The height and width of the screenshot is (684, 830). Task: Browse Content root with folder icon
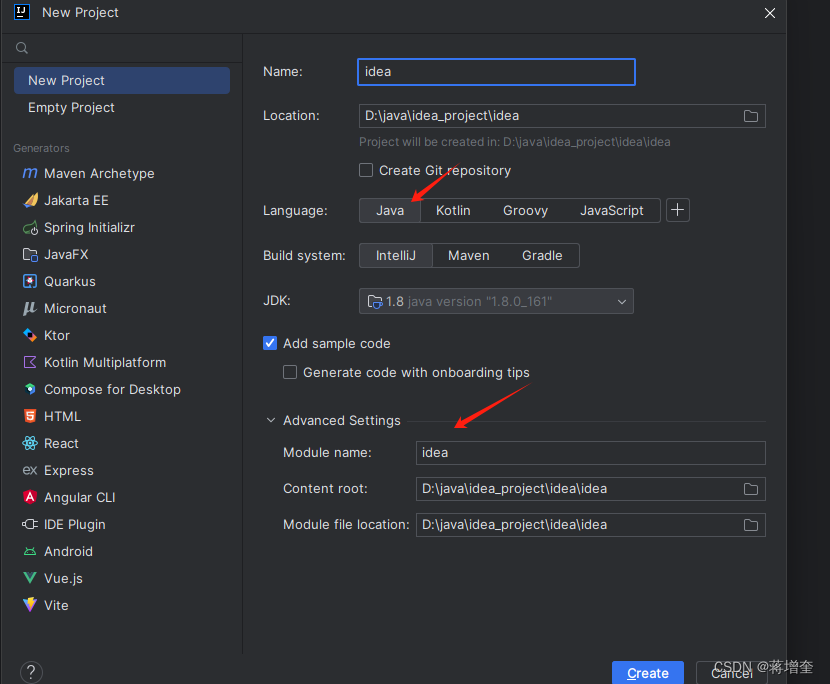tap(751, 489)
